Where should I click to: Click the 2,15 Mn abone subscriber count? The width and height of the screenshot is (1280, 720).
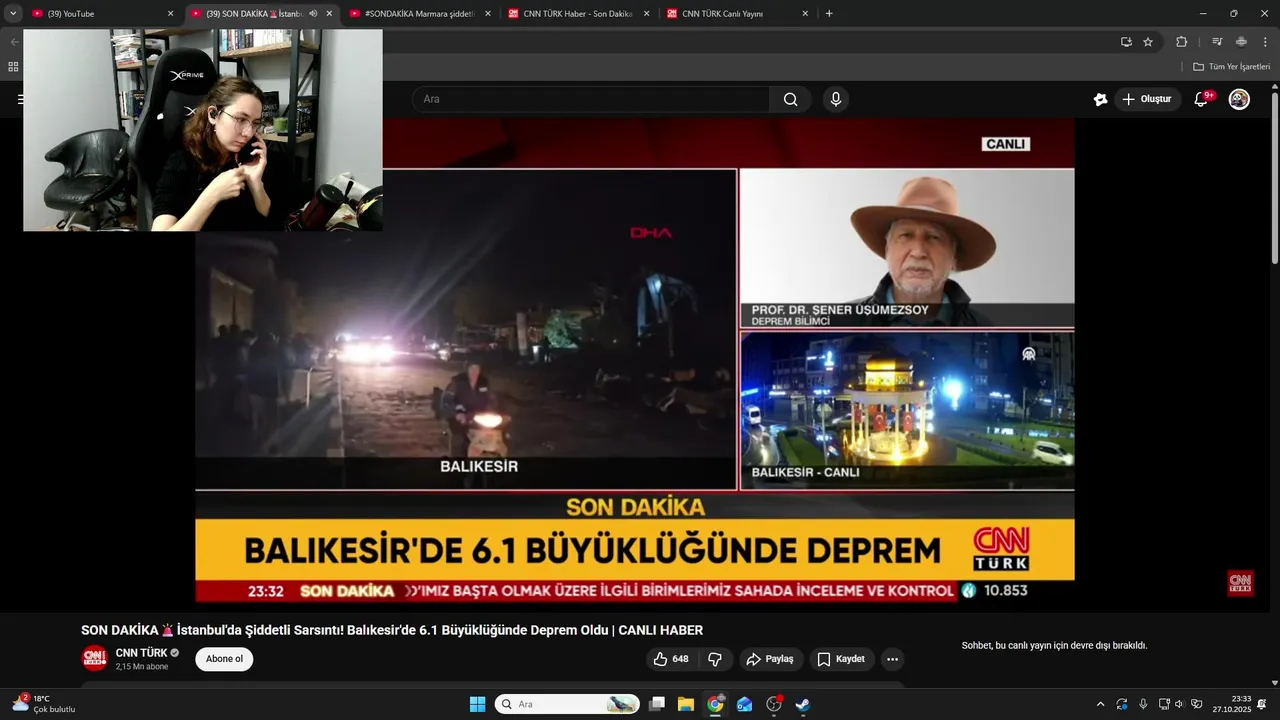(x=142, y=667)
